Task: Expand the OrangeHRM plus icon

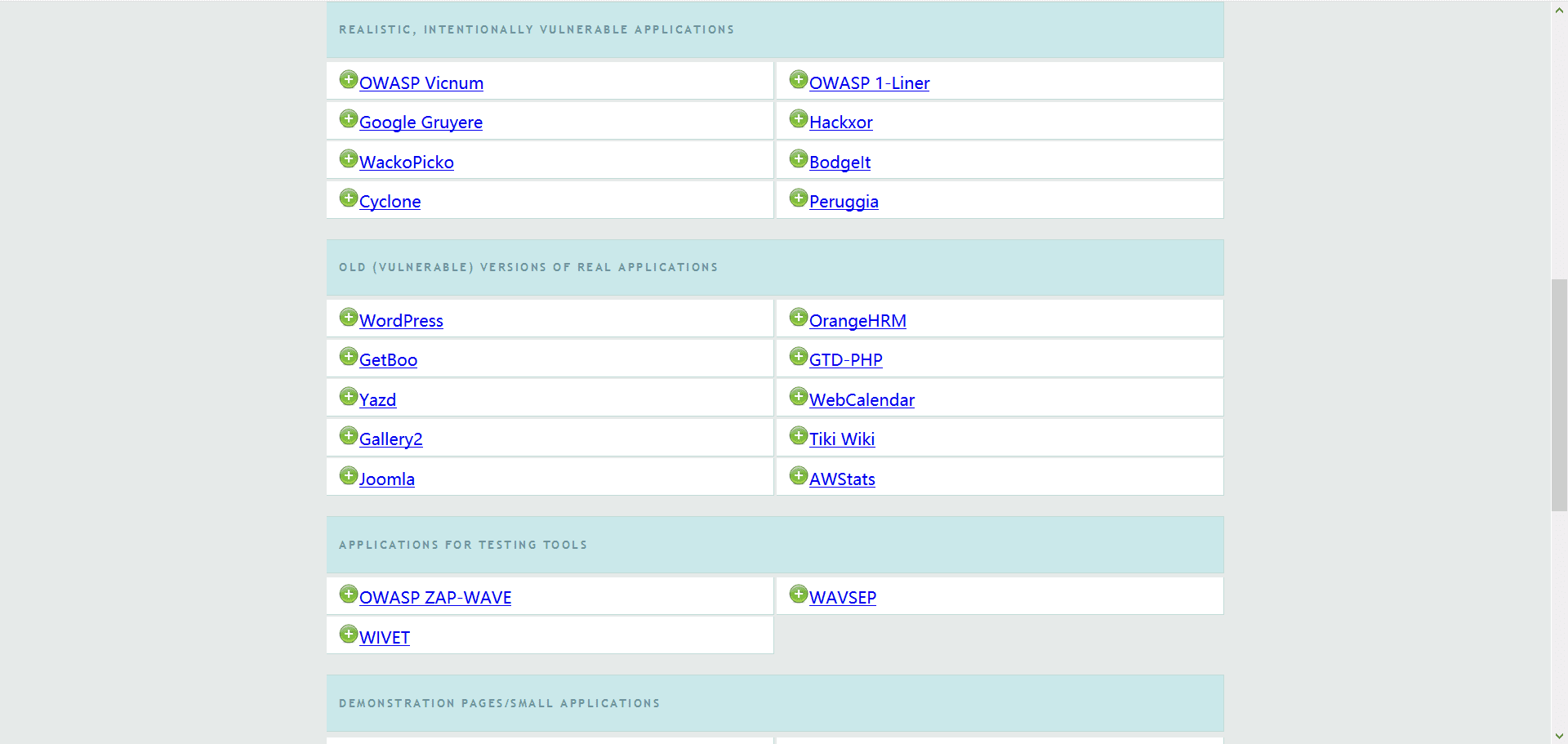Action: pos(799,317)
